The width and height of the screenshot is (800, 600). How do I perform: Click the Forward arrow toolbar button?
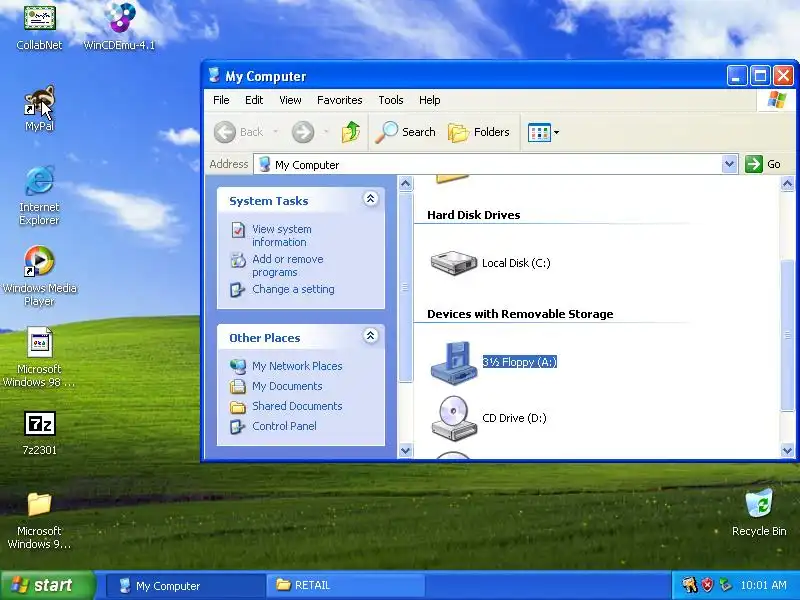tap(303, 132)
